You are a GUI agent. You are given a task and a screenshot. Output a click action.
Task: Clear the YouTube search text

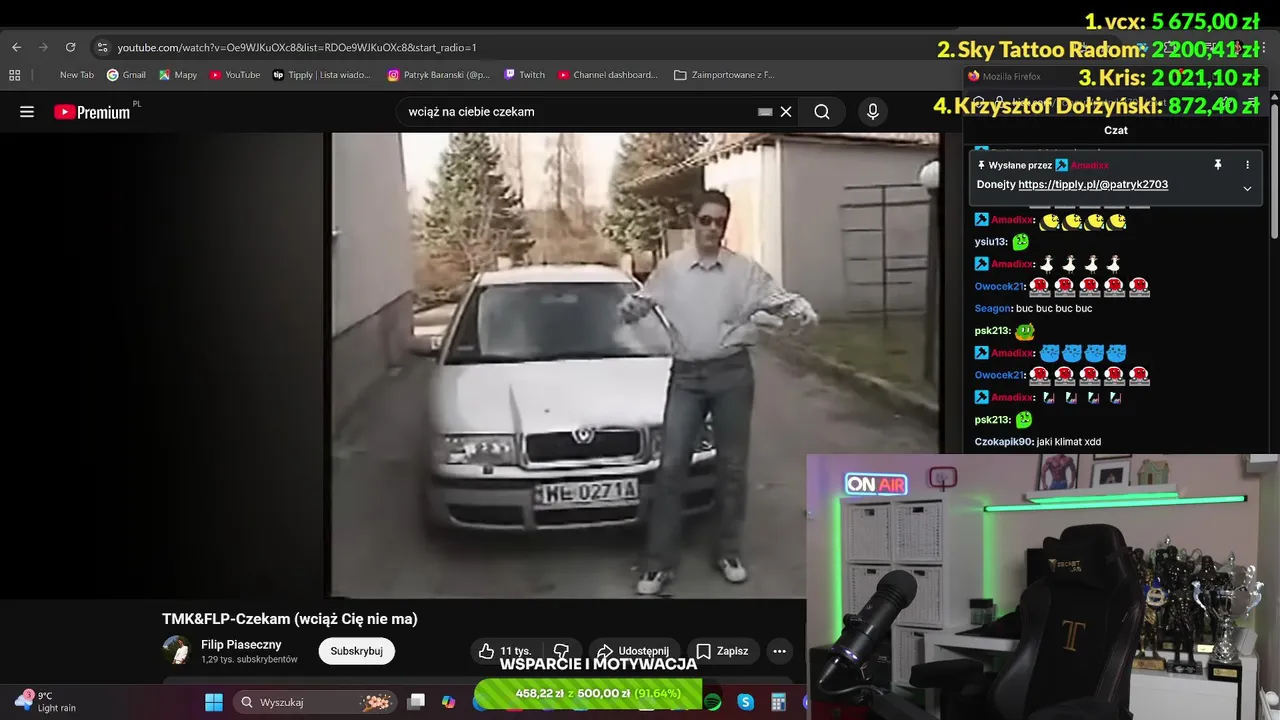click(786, 112)
